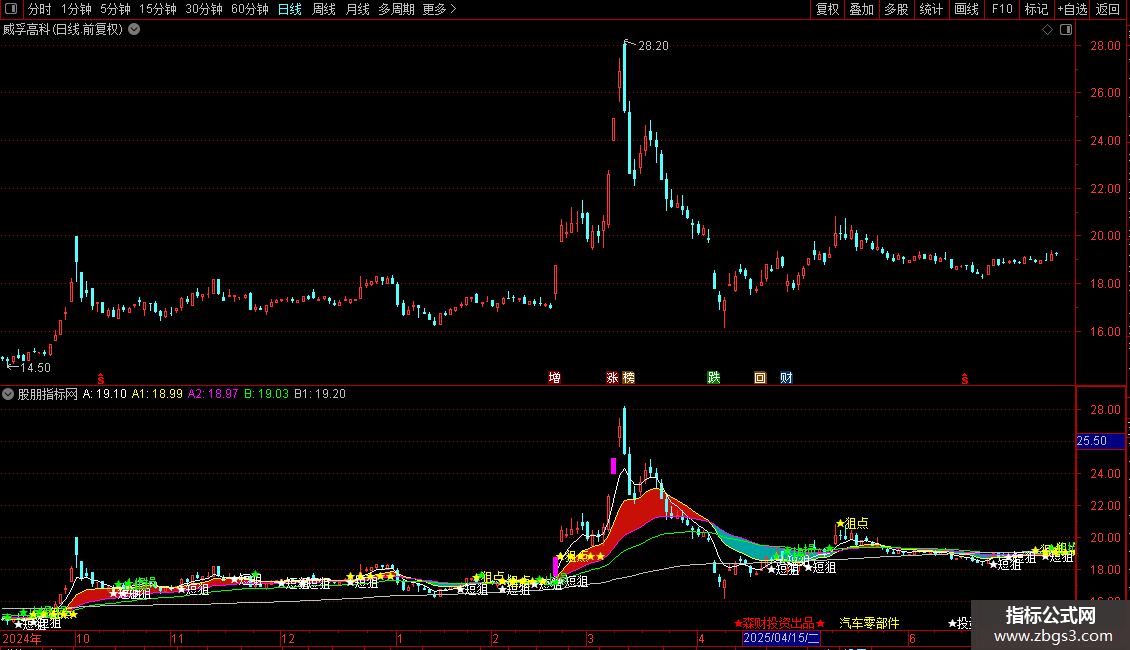Viewport: 1130px width, 650px height.
Task: Click the 返回 back button
Action: [1108, 9]
